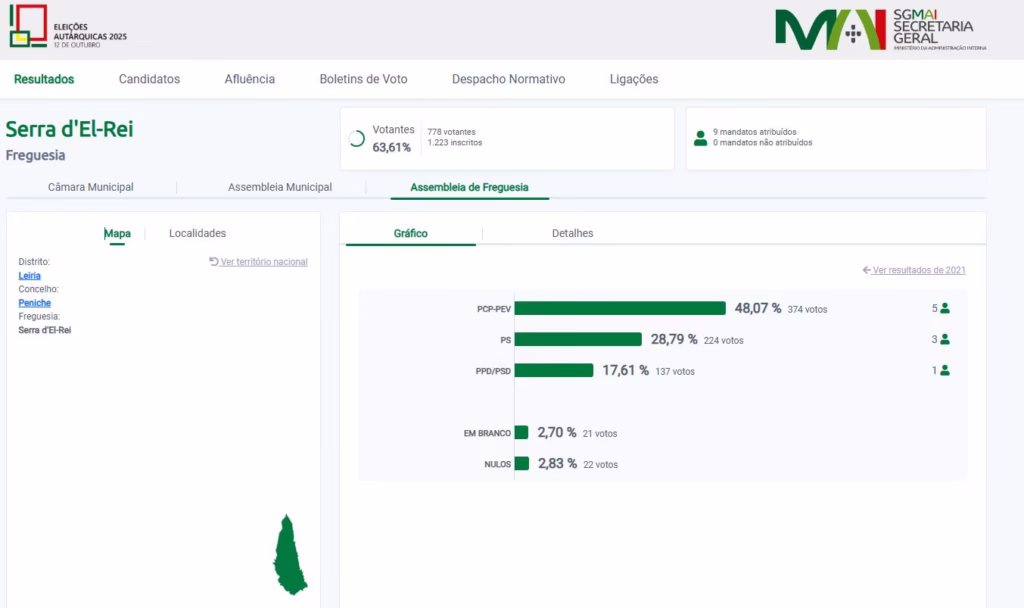This screenshot has height=608, width=1024.
Task: Click the PS mandates person icon
Action: tap(944, 339)
